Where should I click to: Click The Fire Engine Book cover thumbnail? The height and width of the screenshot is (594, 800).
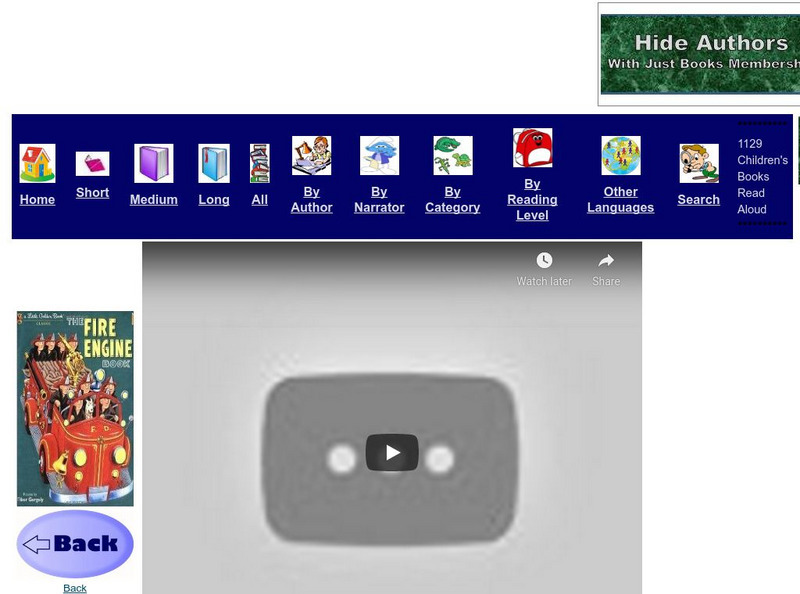[x=76, y=409]
